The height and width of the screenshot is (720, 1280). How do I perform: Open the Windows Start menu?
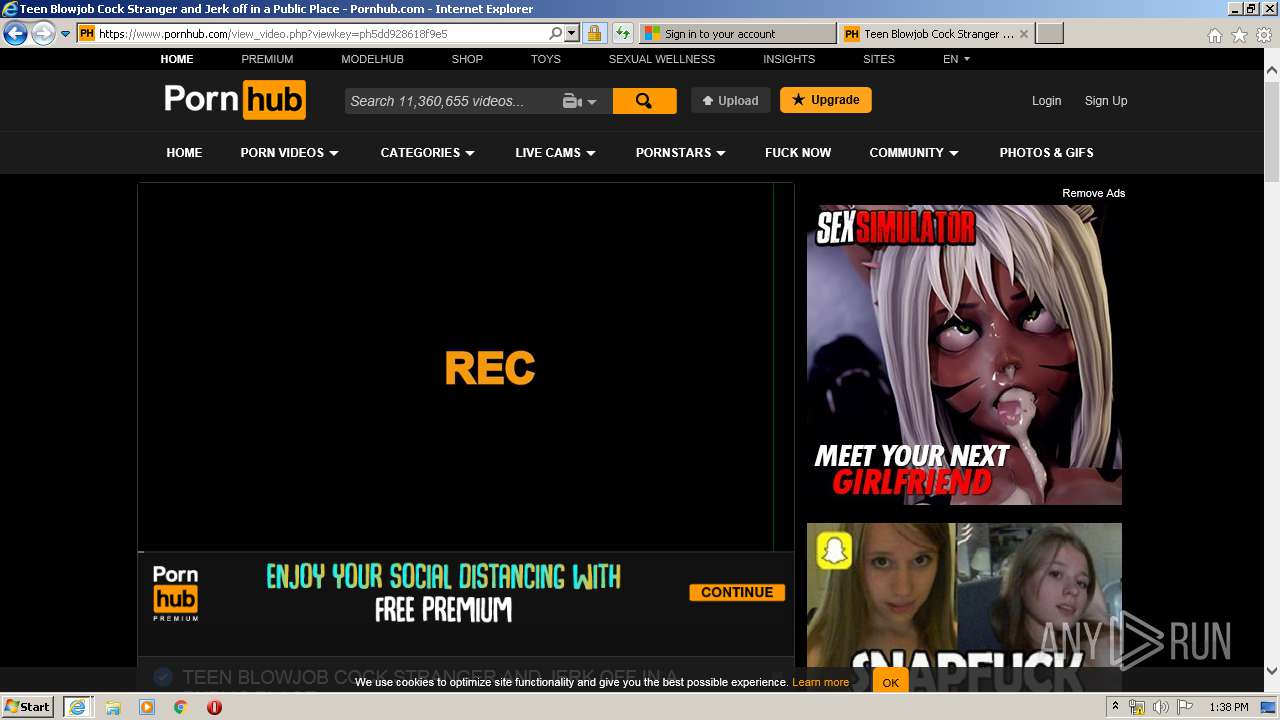pyautogui.click(x=28, y=706)
